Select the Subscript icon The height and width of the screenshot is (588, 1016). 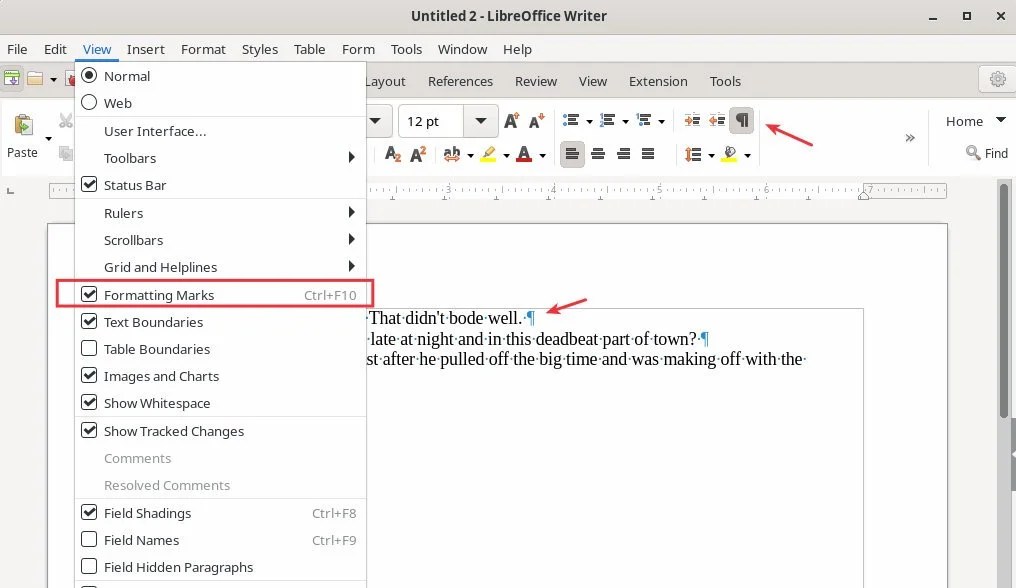[x=393, y=153]
